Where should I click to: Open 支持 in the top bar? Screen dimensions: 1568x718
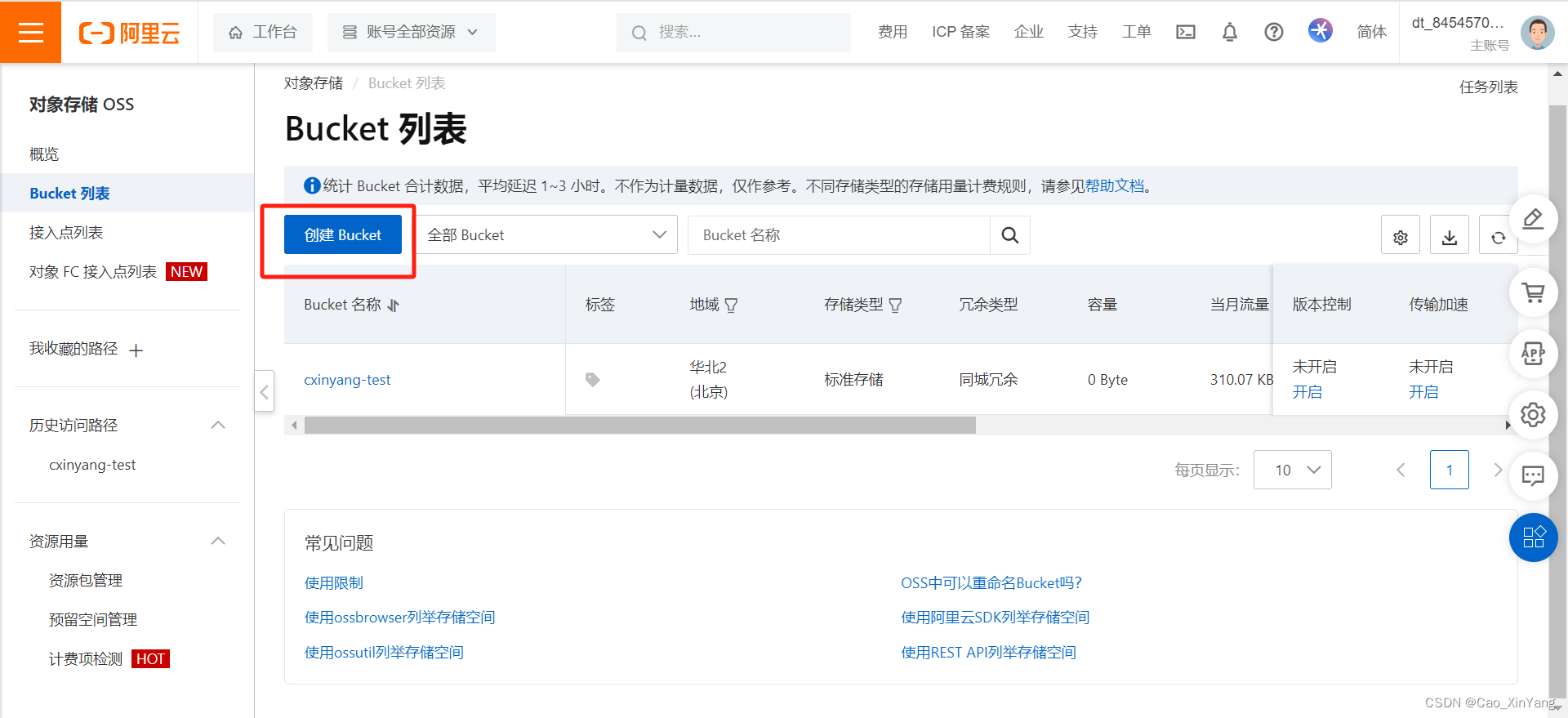pos(1083,32)
